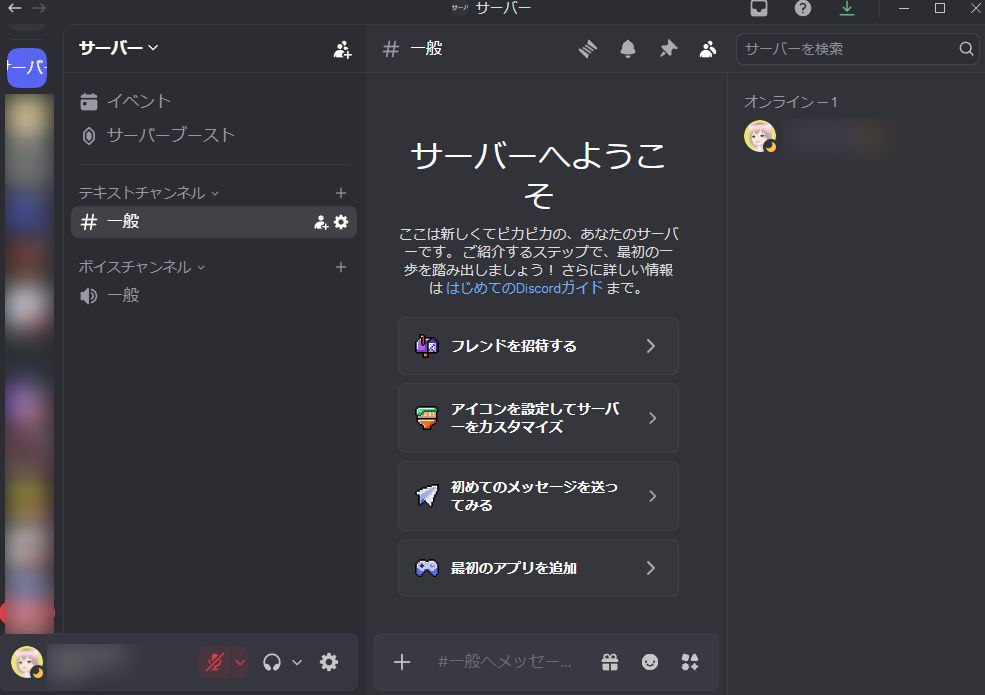Edit 一般 channel settings gear

[x=341, y=222]
